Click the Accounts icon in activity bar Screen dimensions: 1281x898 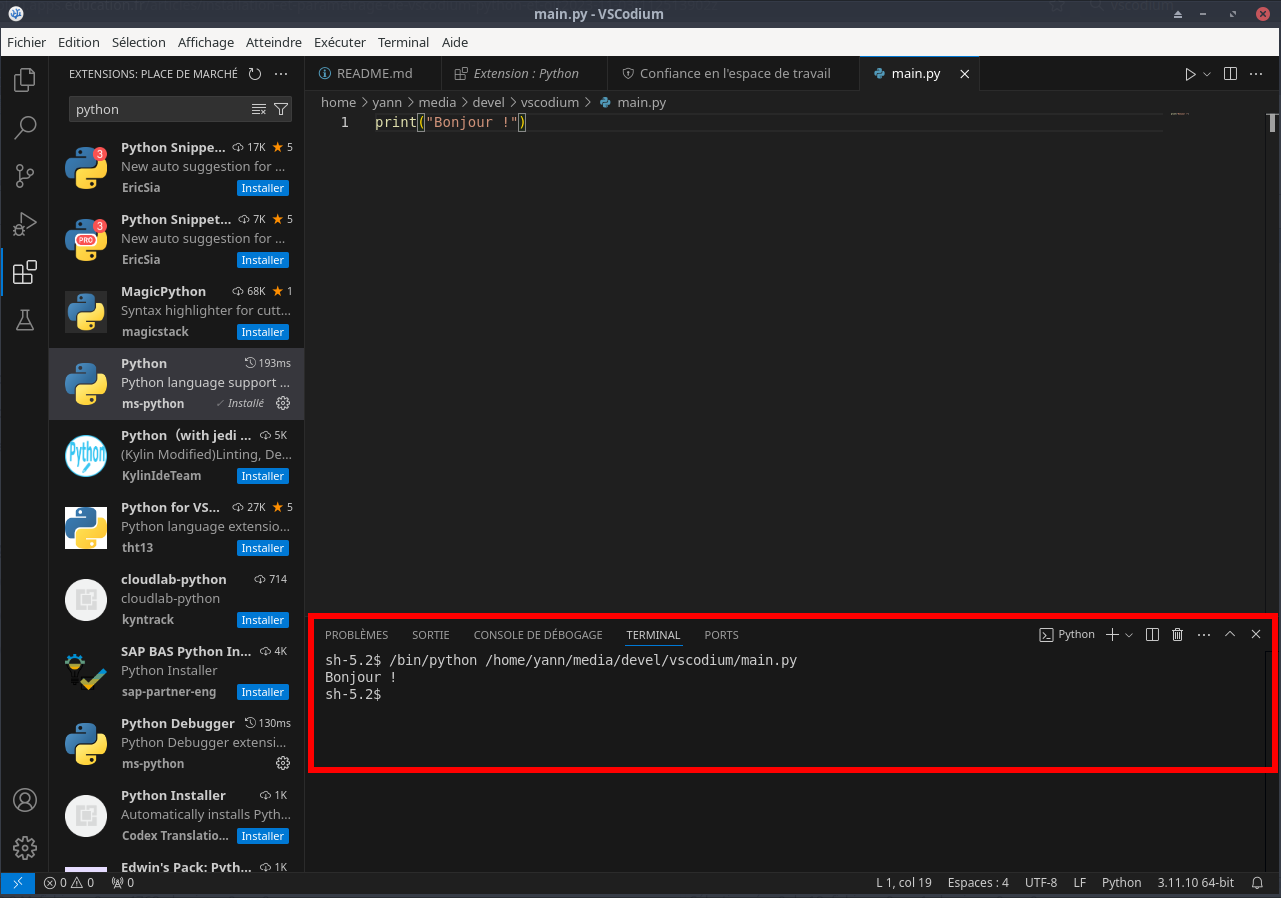(25, 801)
